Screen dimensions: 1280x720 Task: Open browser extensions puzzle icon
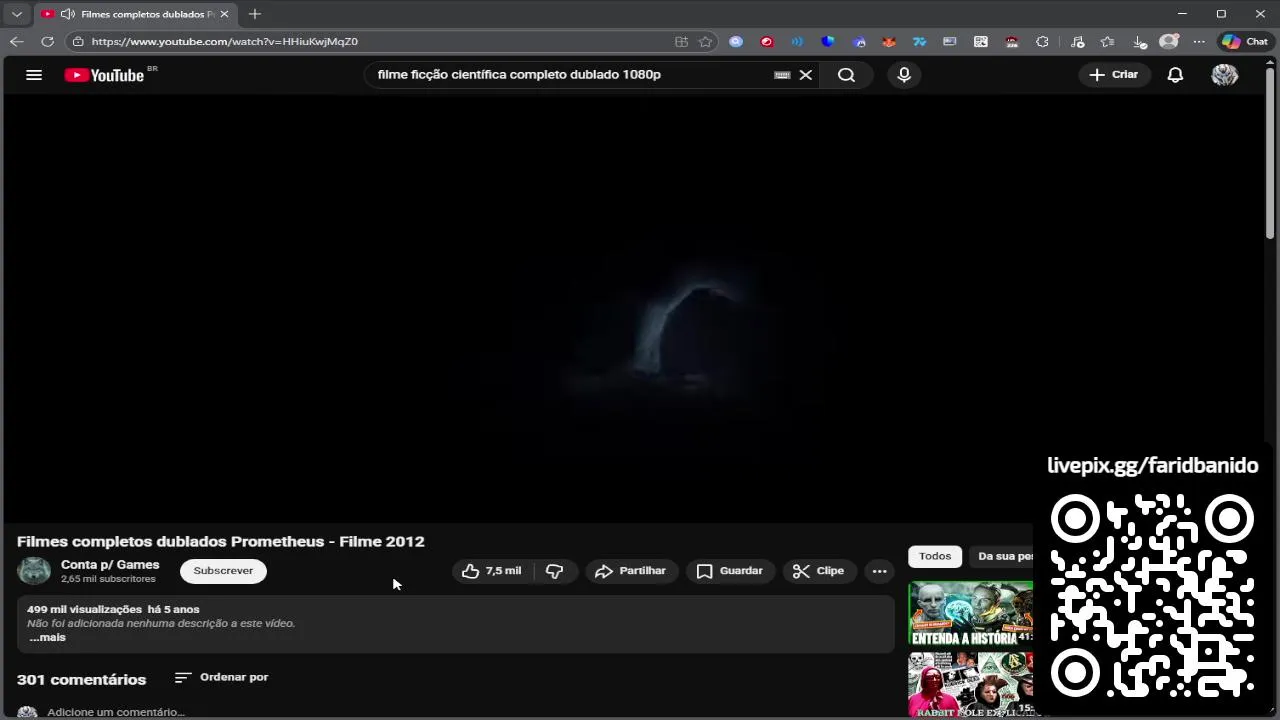point(1042,41)
